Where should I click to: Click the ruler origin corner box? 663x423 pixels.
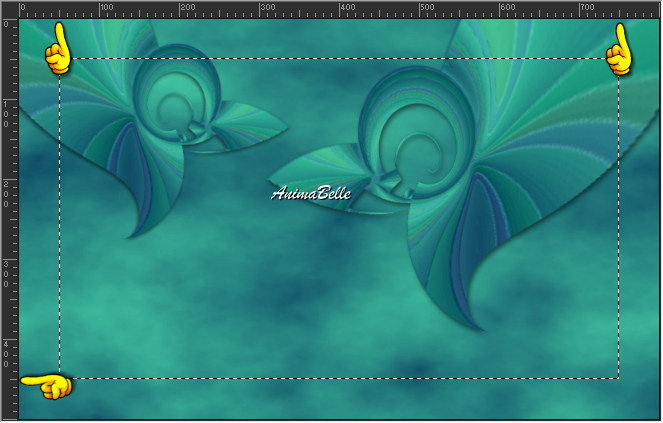point(10,10)
